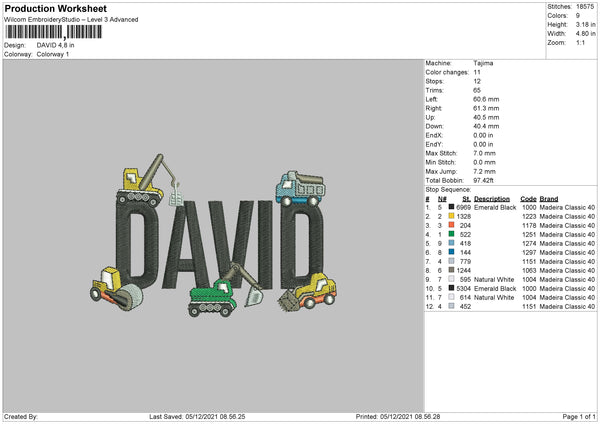Click the Max Stitch value '7.0 mm'
Screen dimensions: 600x424
tap(484, 153)
